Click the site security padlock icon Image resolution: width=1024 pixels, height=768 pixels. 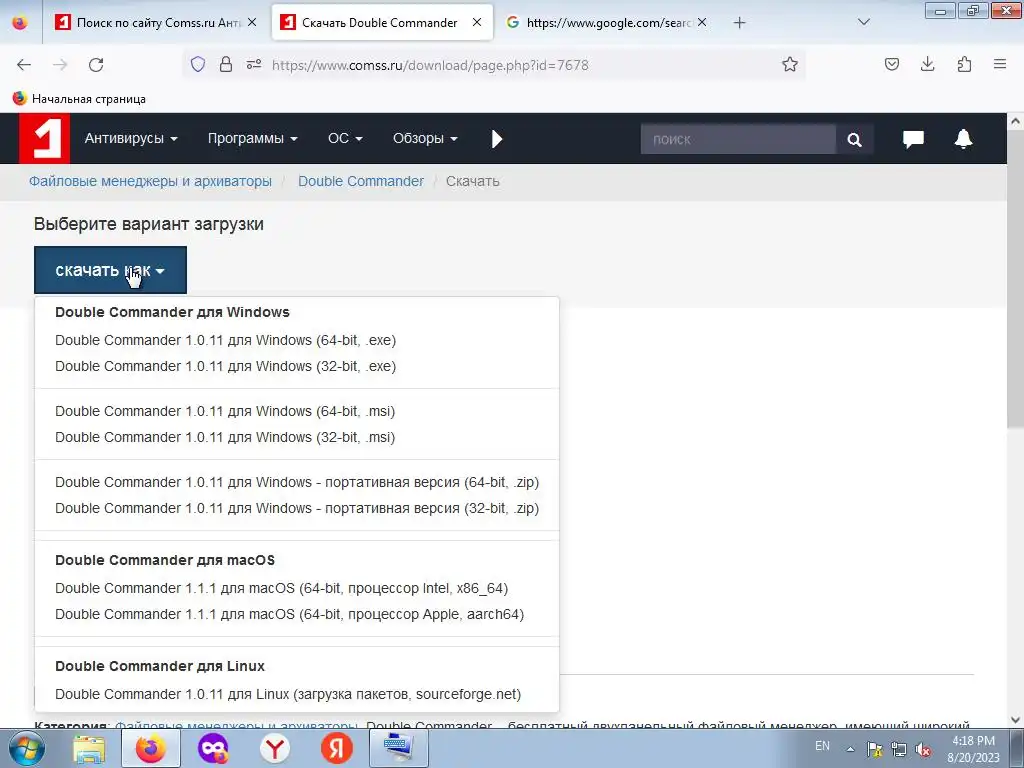click(226, 64)
